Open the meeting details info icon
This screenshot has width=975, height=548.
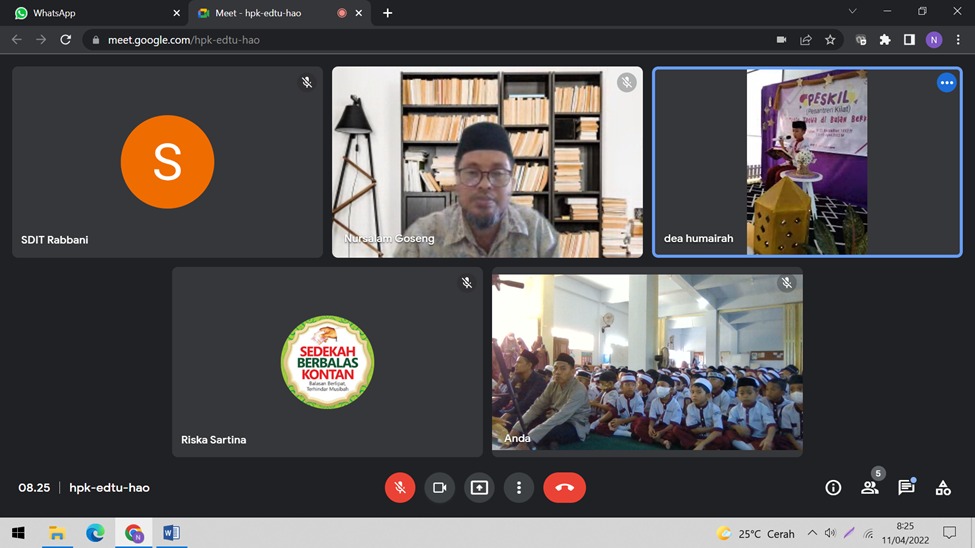833,487
